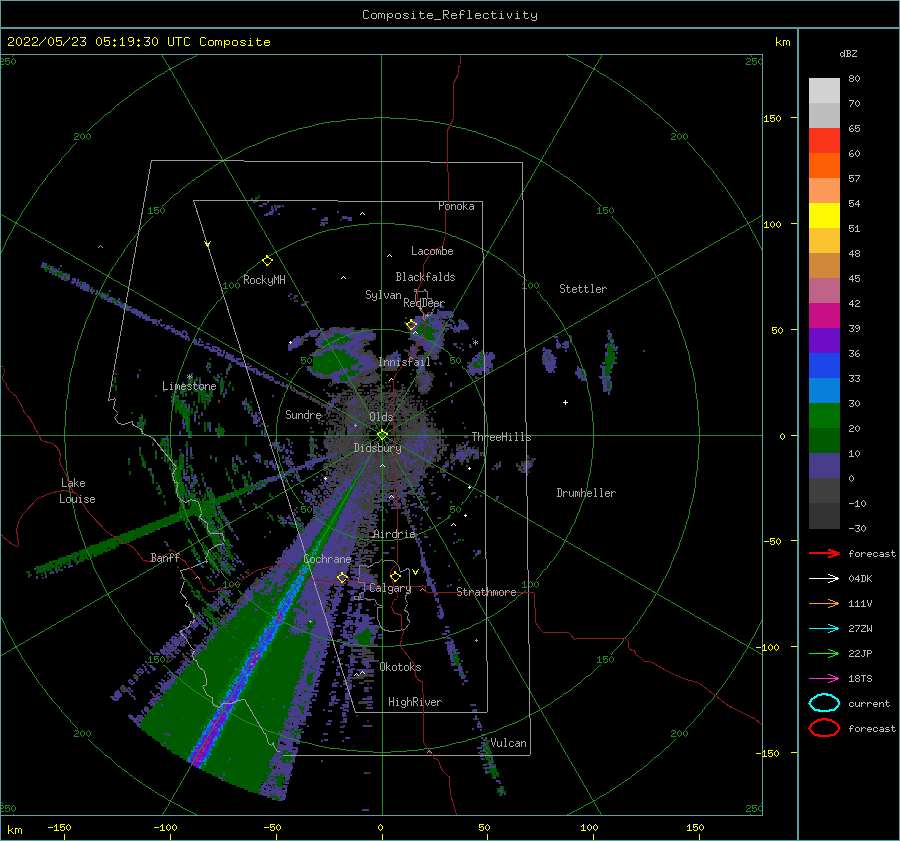Click the Limestone label
Image resolution: width=900 pixels, height=841 pixels.
coord(189,386)
